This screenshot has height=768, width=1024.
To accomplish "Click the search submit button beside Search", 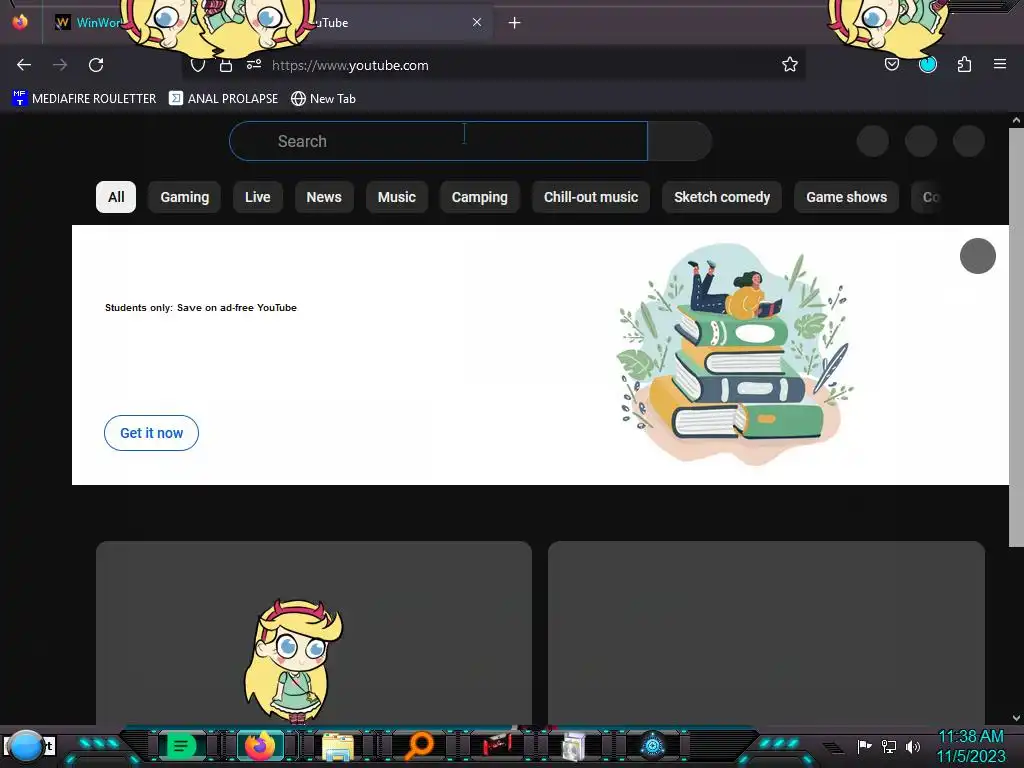I will 679,141.
